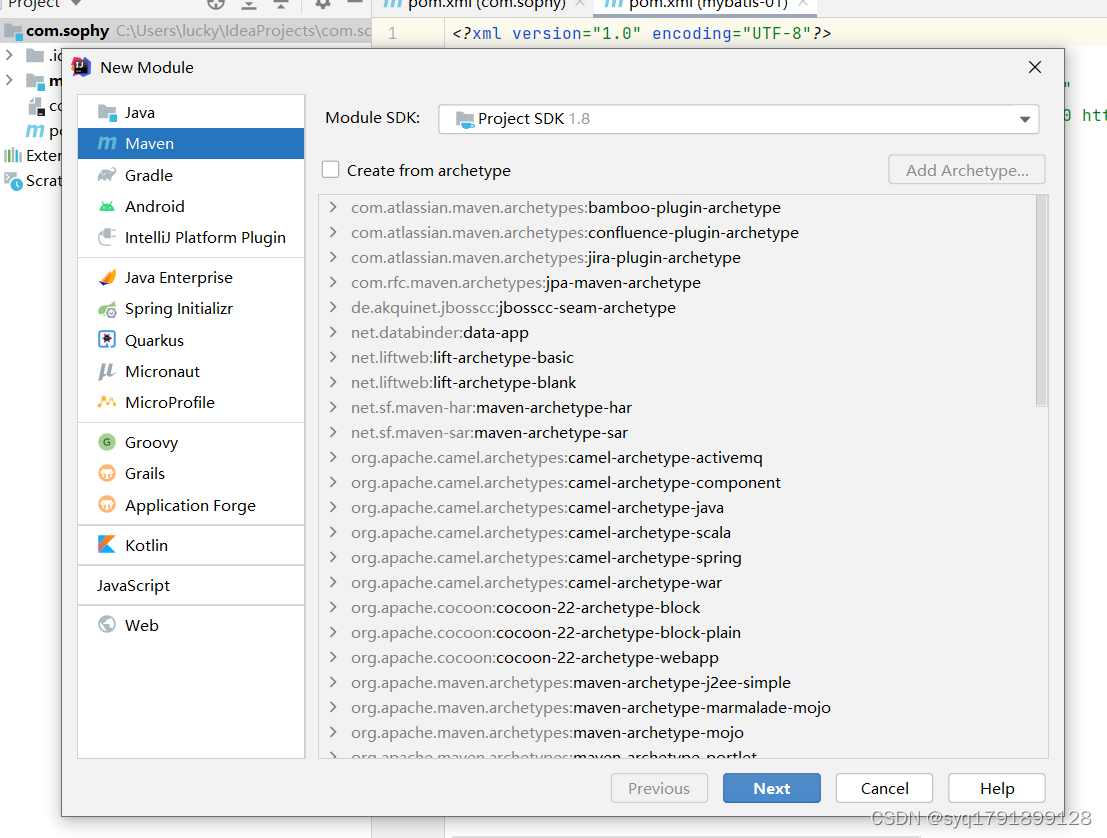Select the camel-archetype-scala row
Image resolution: width=1107 pixels, height=838 pixels.
pyautogui.click(x=677, y=532)
